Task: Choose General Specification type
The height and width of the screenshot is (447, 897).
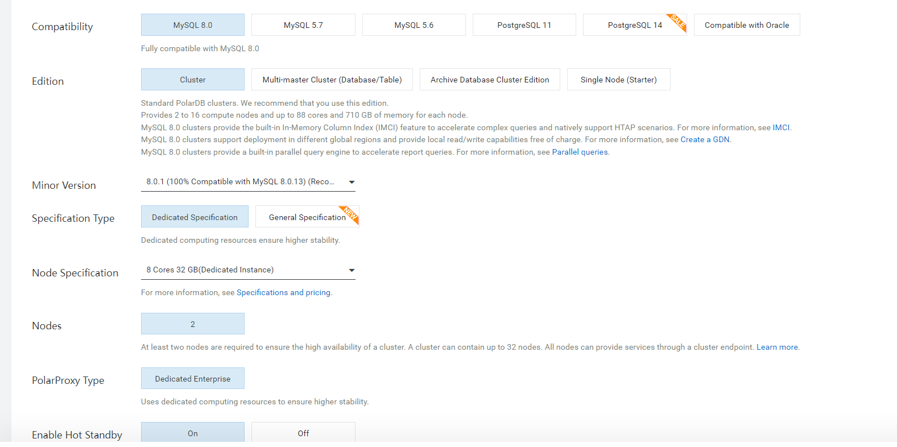Action: [307, 217]
